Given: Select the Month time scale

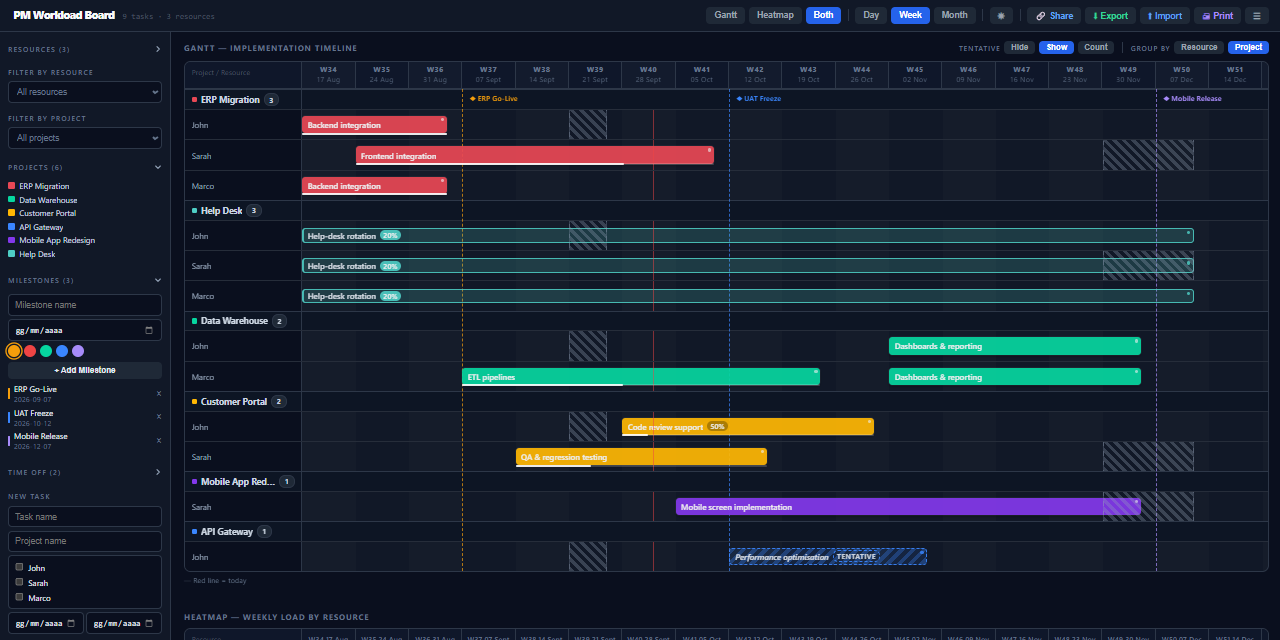Looking at the screenshot, I should click(954, 15).
